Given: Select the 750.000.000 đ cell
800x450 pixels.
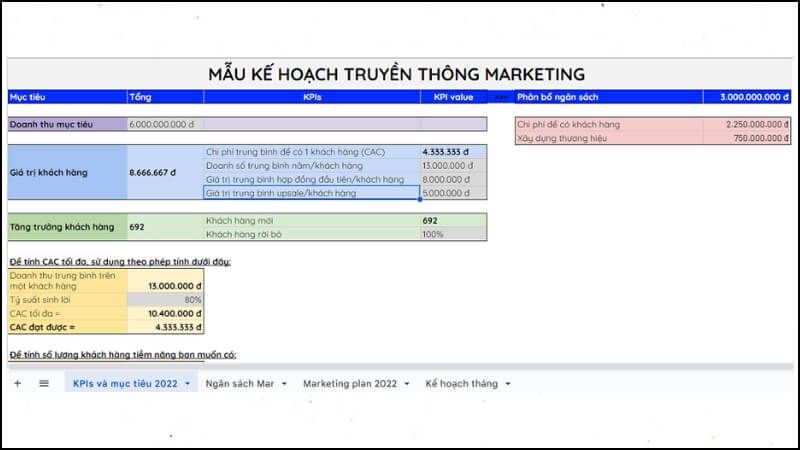Looking at the screenshot, I should (747, 138).
